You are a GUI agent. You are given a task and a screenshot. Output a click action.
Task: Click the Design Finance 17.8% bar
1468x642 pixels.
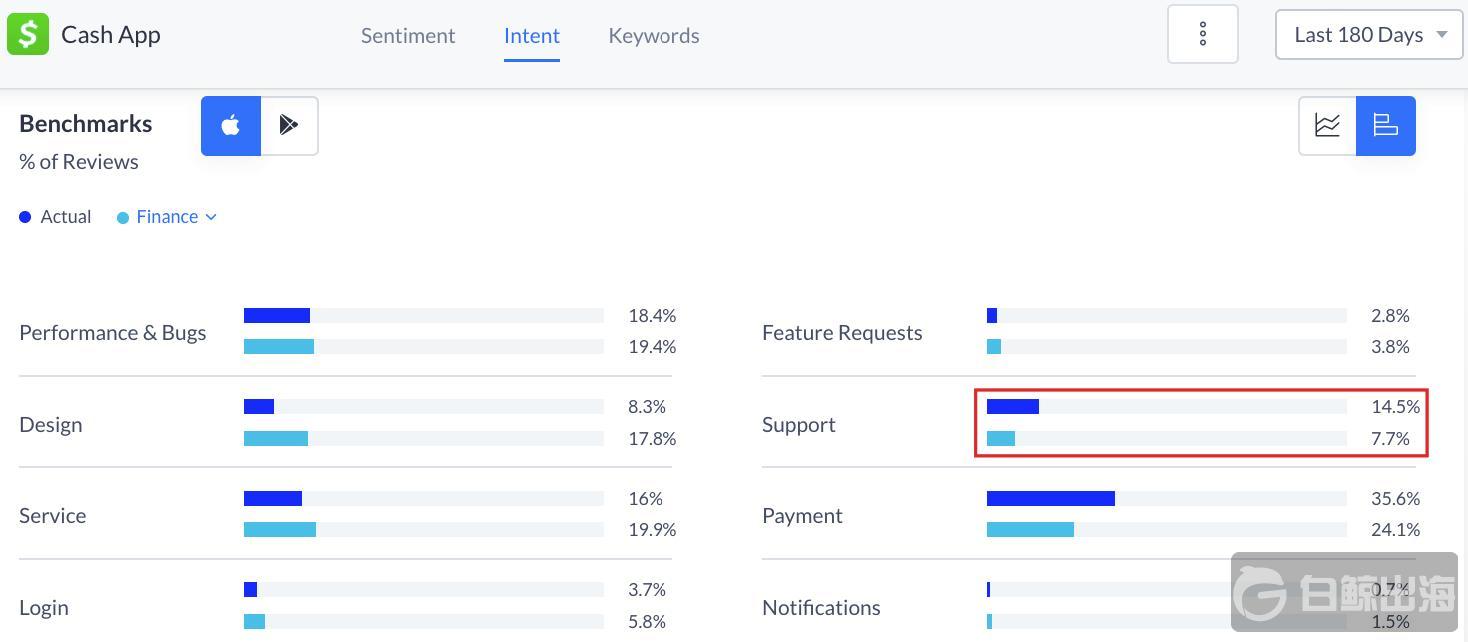click(x=276, y=439)
